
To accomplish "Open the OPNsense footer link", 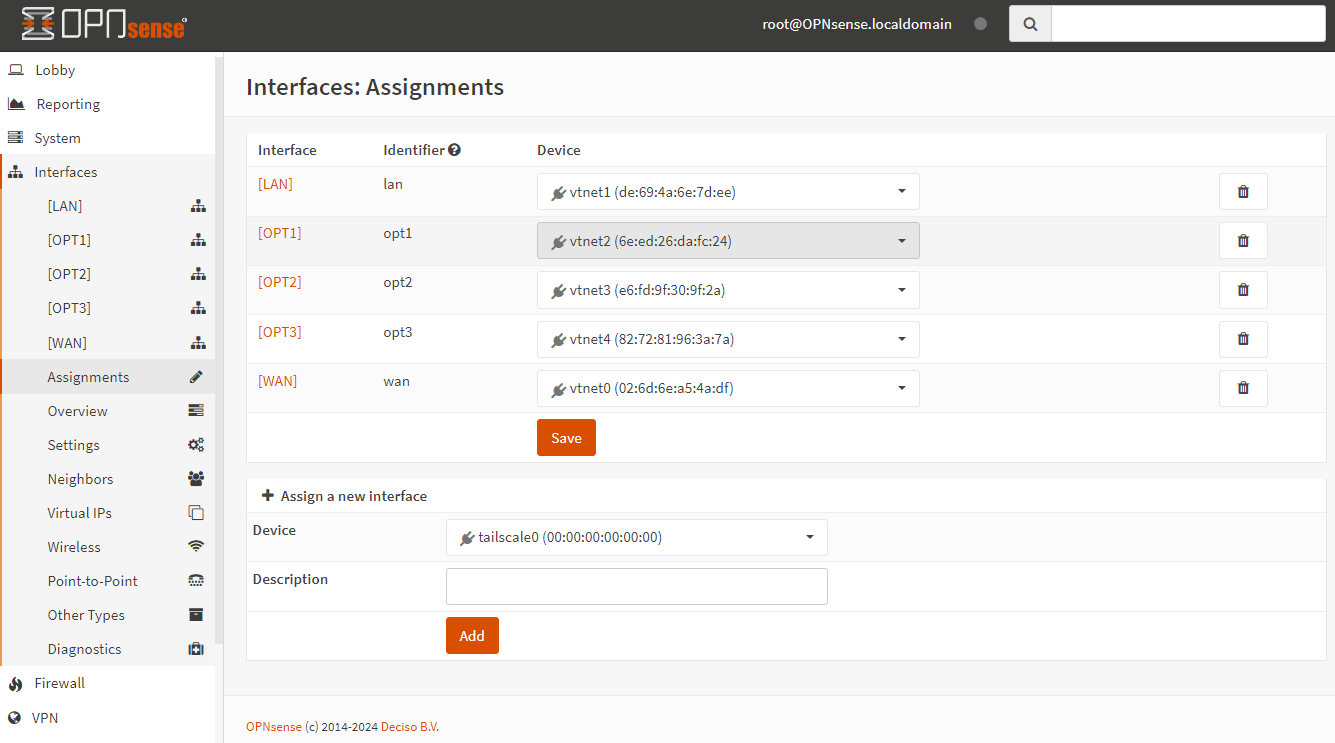I will click(x=274, y=727).
